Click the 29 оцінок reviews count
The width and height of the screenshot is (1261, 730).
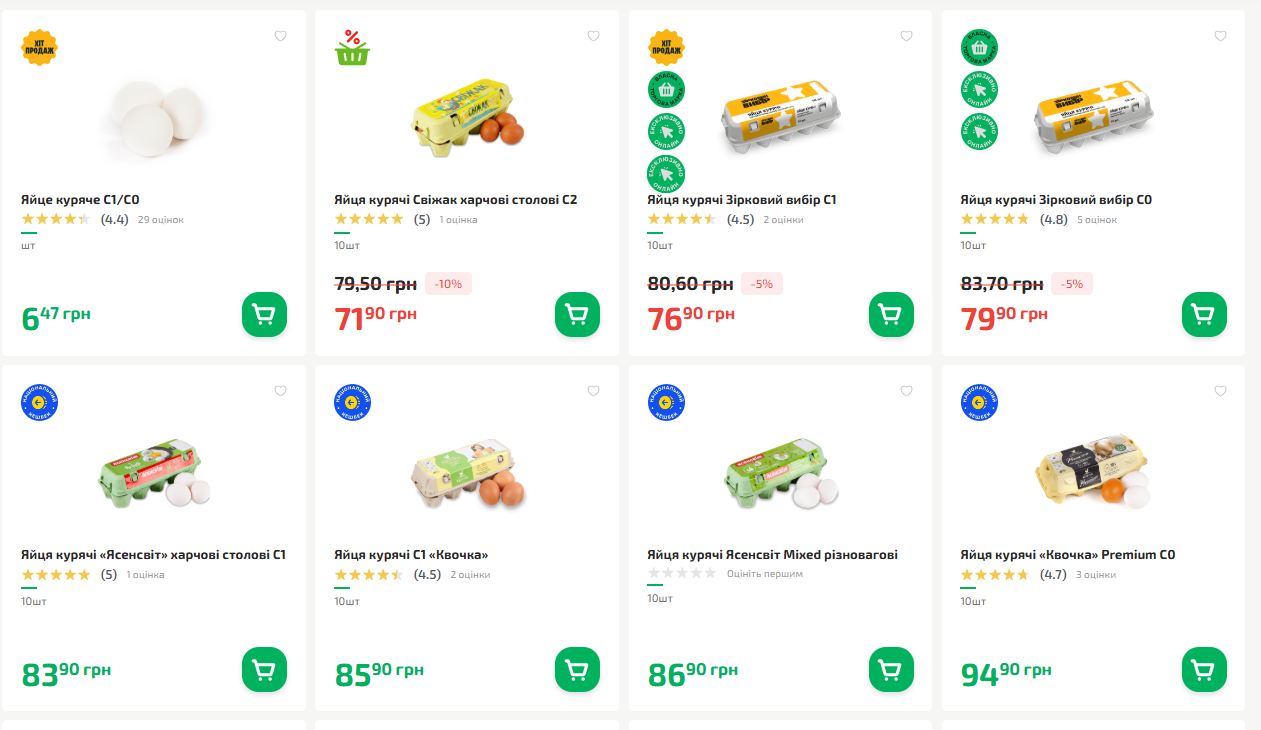coord(160,220)
